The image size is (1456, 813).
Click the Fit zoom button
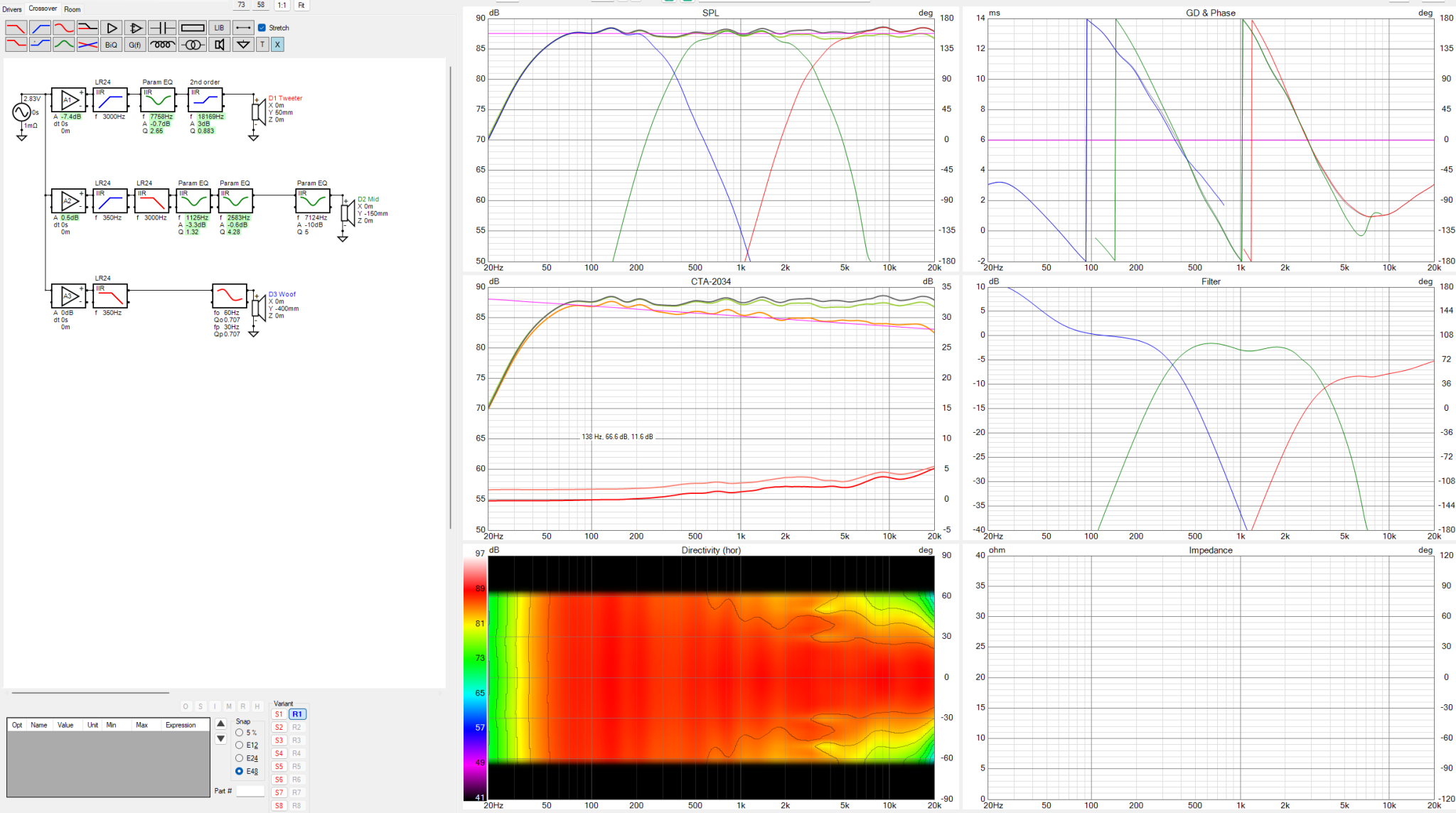point(301,5)
